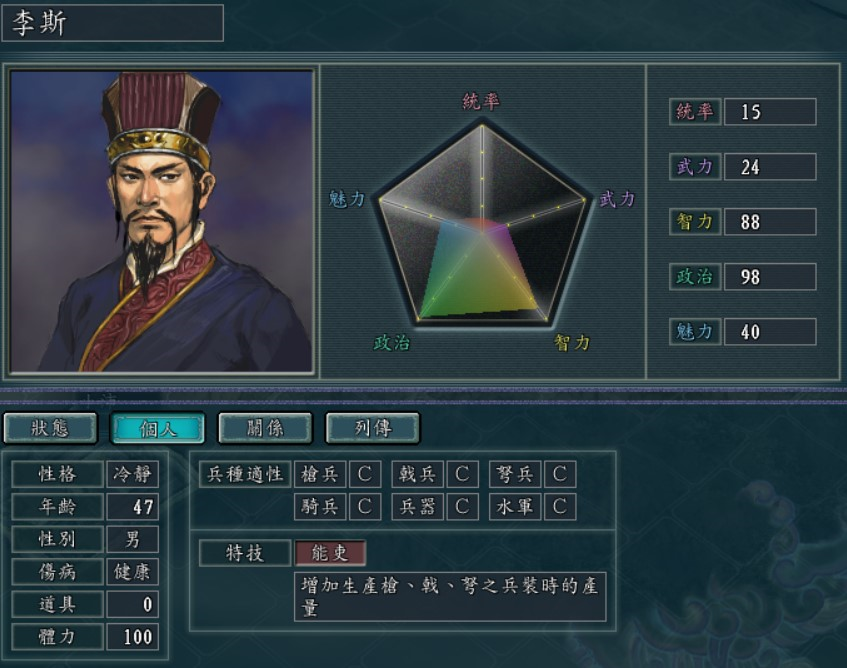Click the 政治 stat label button
This screenshot has height=668, width=847.
click(695, 277)
